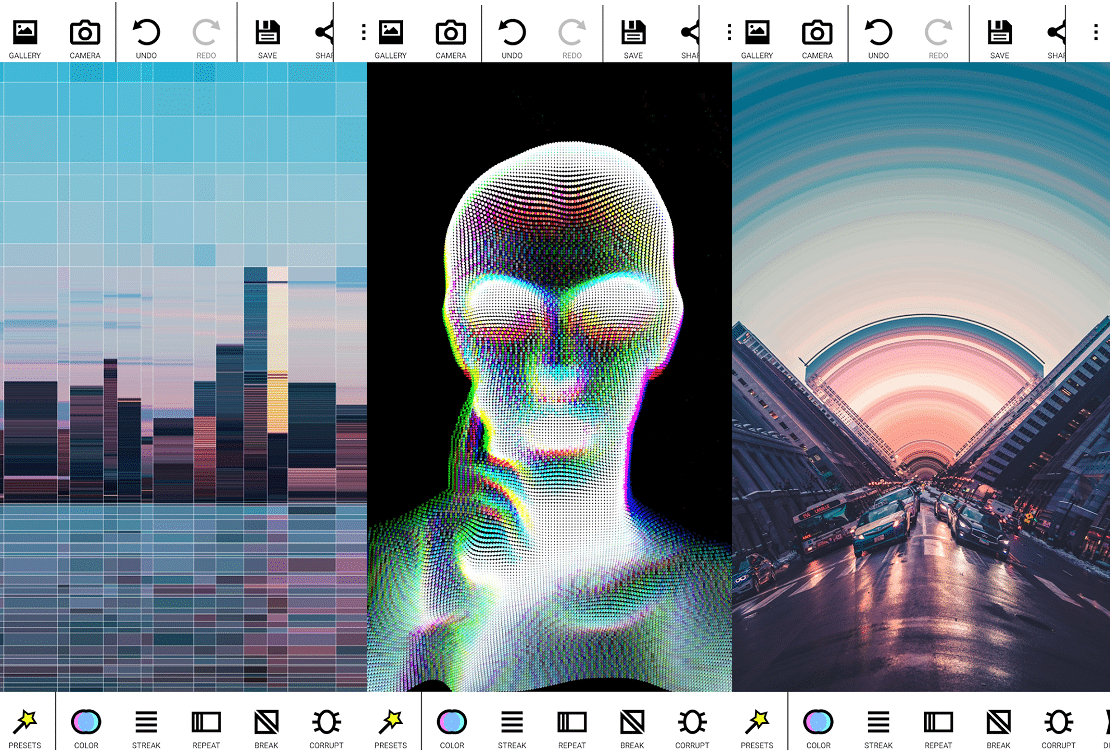Click Redo in the alien head screen
Viewport: 1110px width, 750px height.
point(572,39)
